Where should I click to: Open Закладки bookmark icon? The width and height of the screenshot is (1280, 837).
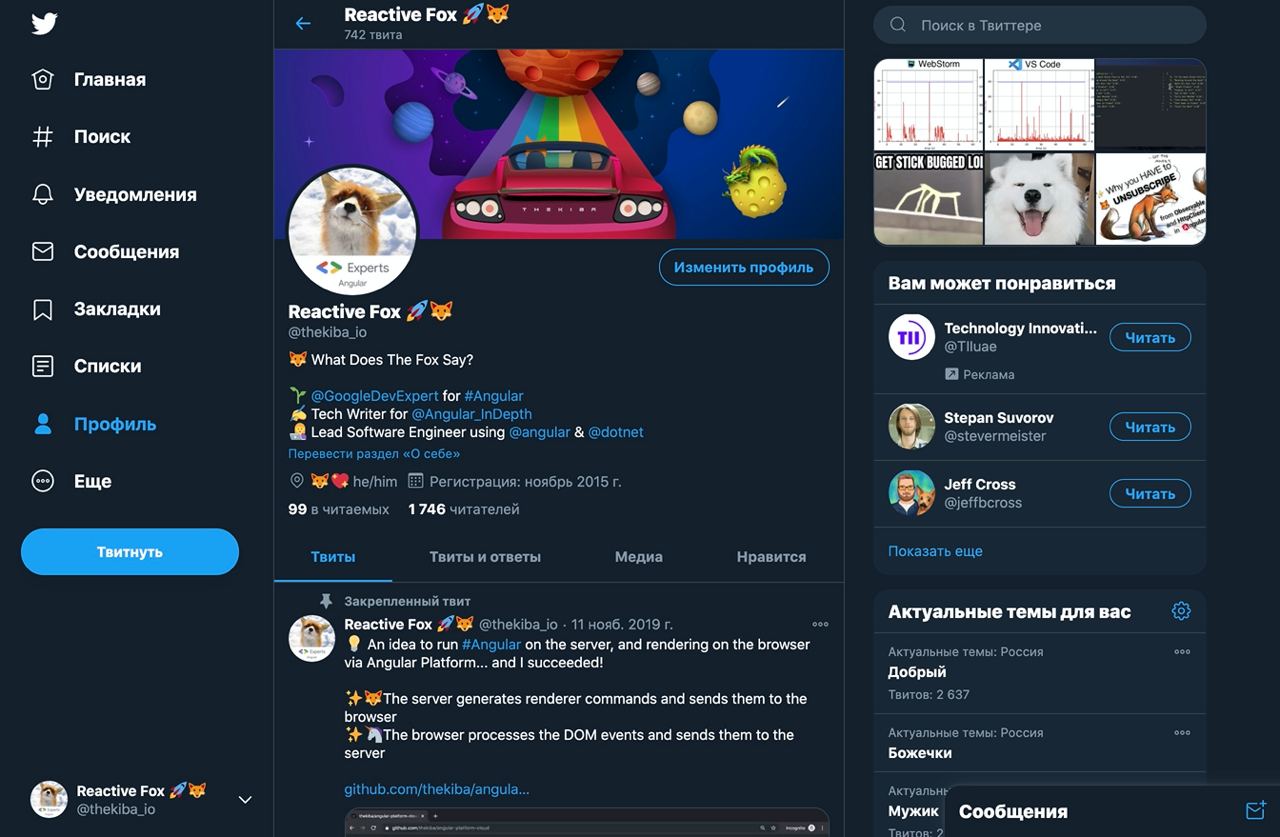(43, 309)
